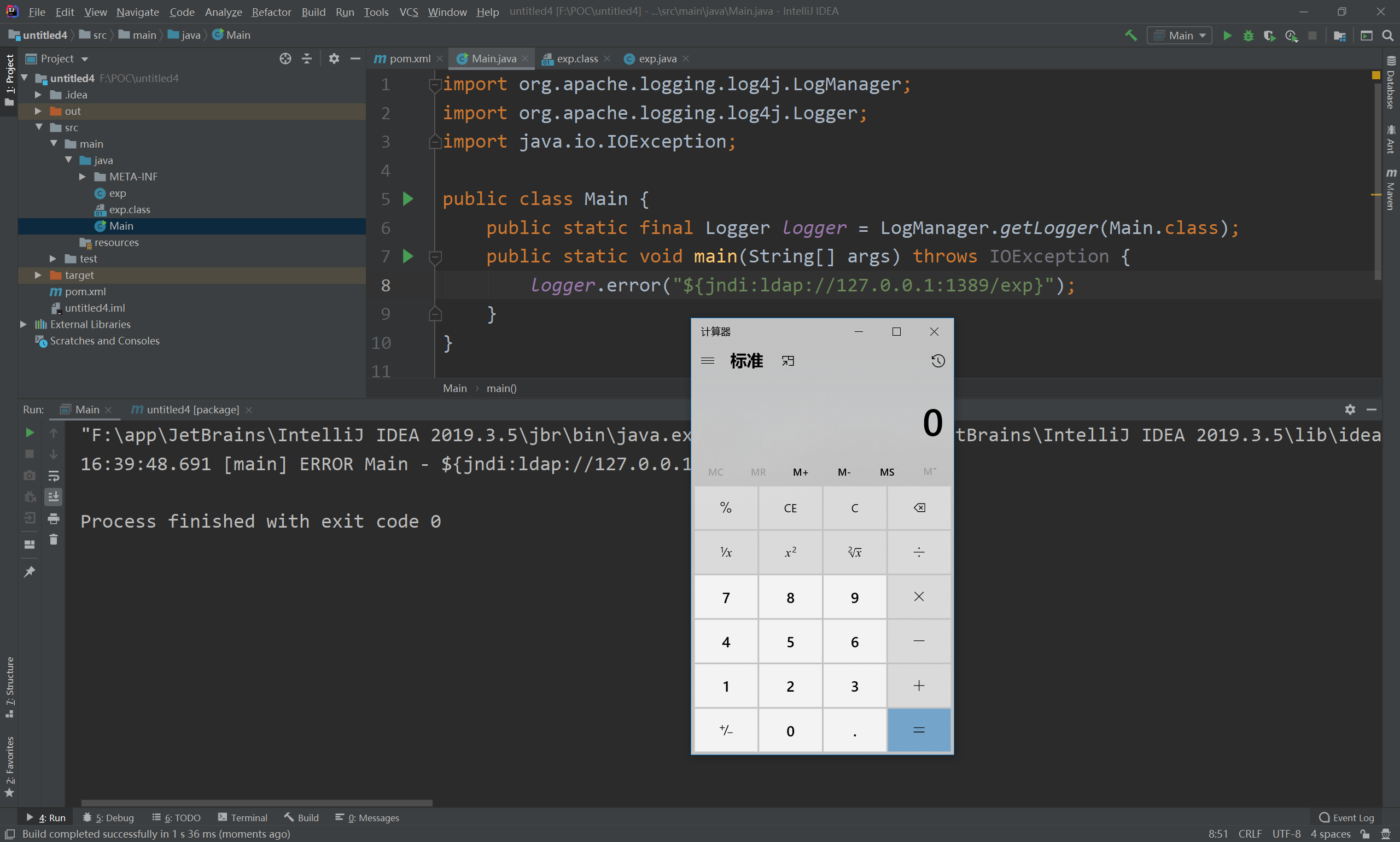Click the console horizontal scrollbar
This screenshot has width=1400, height=842.
click(256, 803)
